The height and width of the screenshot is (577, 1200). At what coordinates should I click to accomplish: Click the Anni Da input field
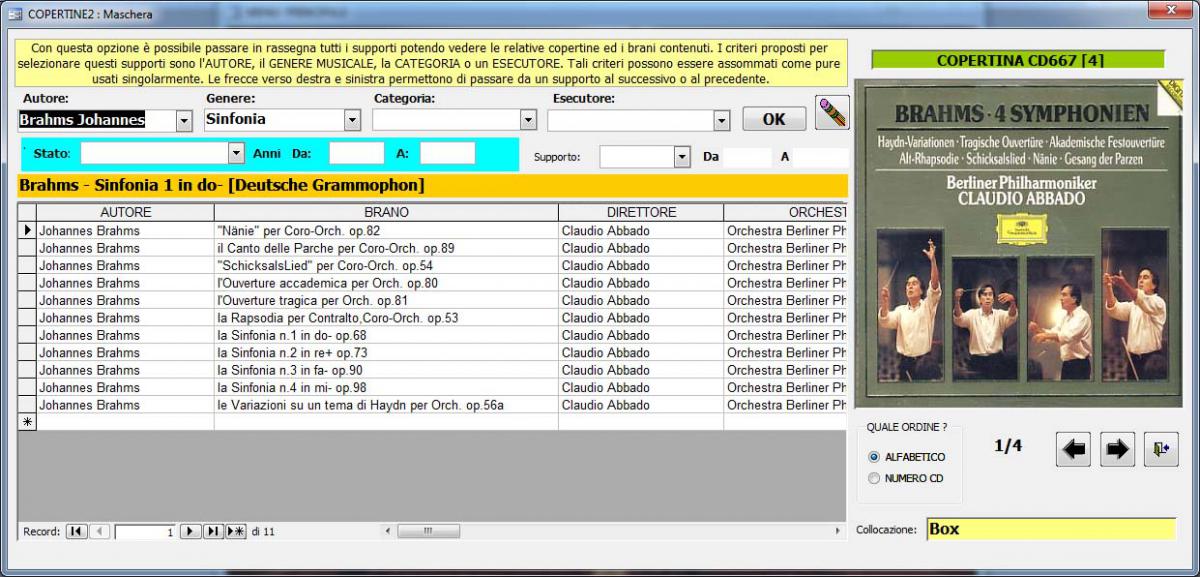356,154
